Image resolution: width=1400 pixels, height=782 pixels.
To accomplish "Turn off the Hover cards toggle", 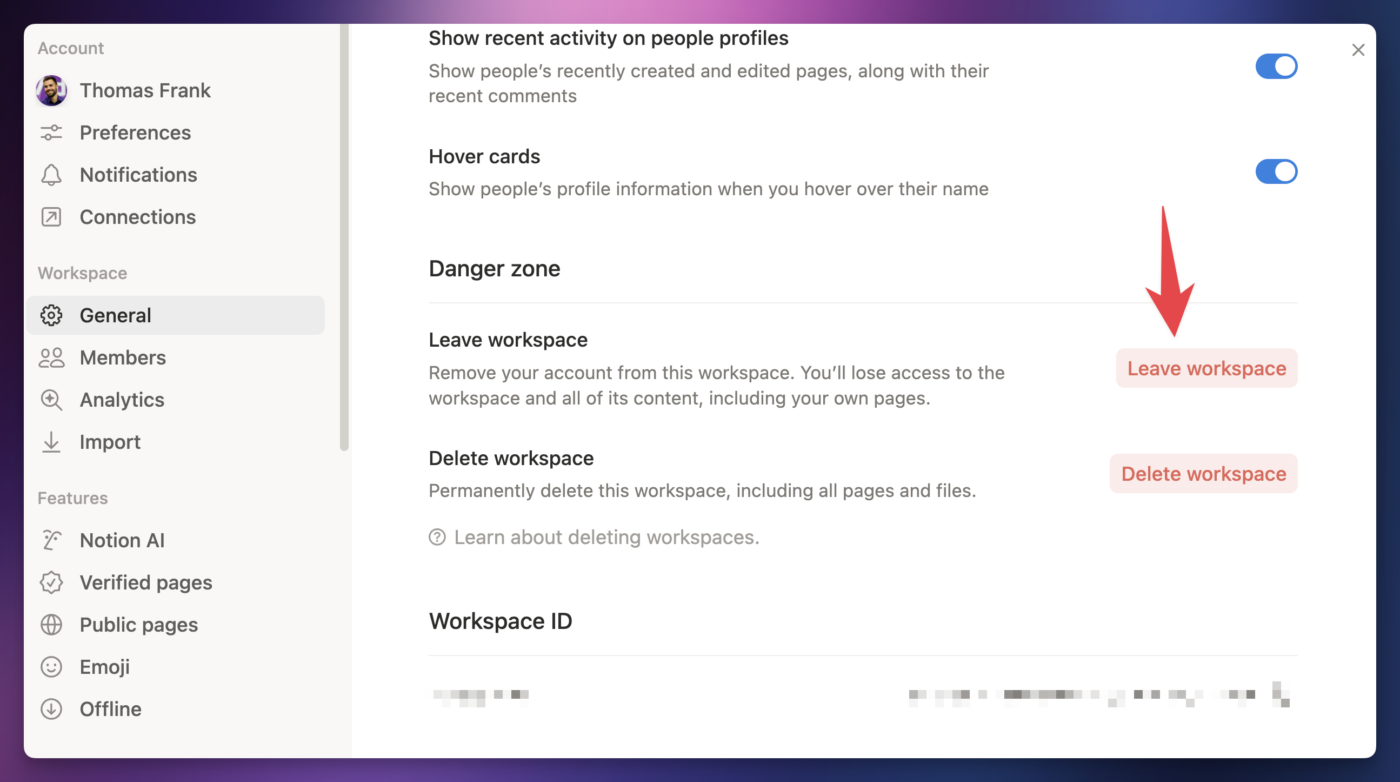I will click(1276, 171).
